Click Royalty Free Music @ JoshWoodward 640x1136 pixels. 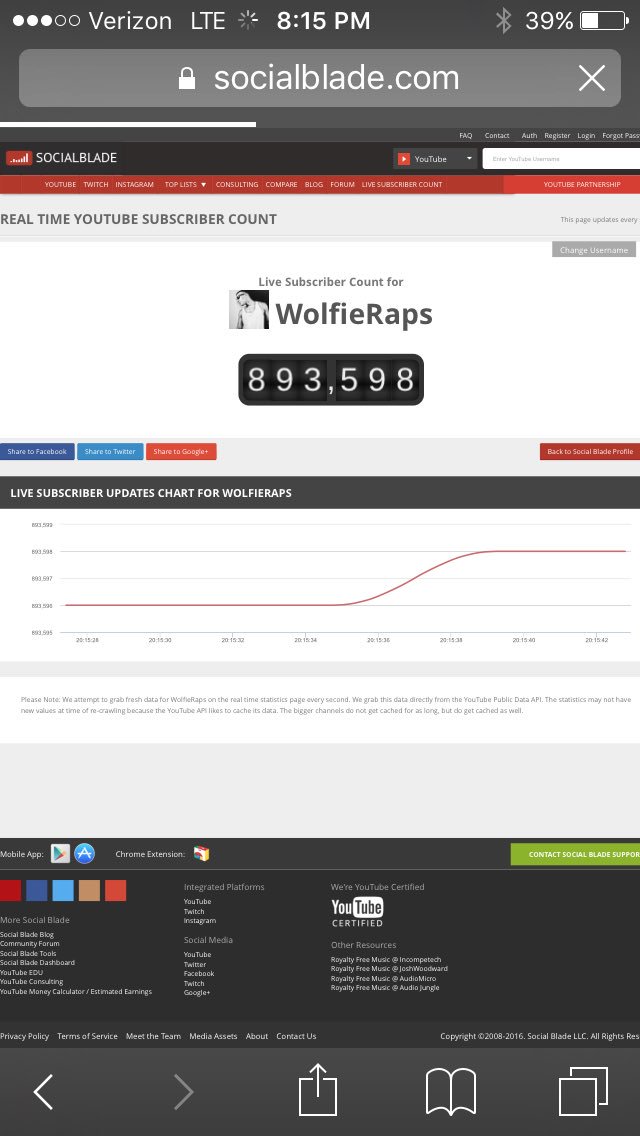point(389,969)
